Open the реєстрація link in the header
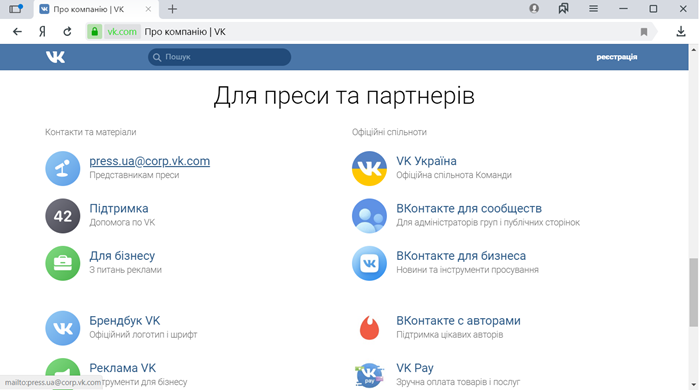Screen dimensions: 699x390 617,57
